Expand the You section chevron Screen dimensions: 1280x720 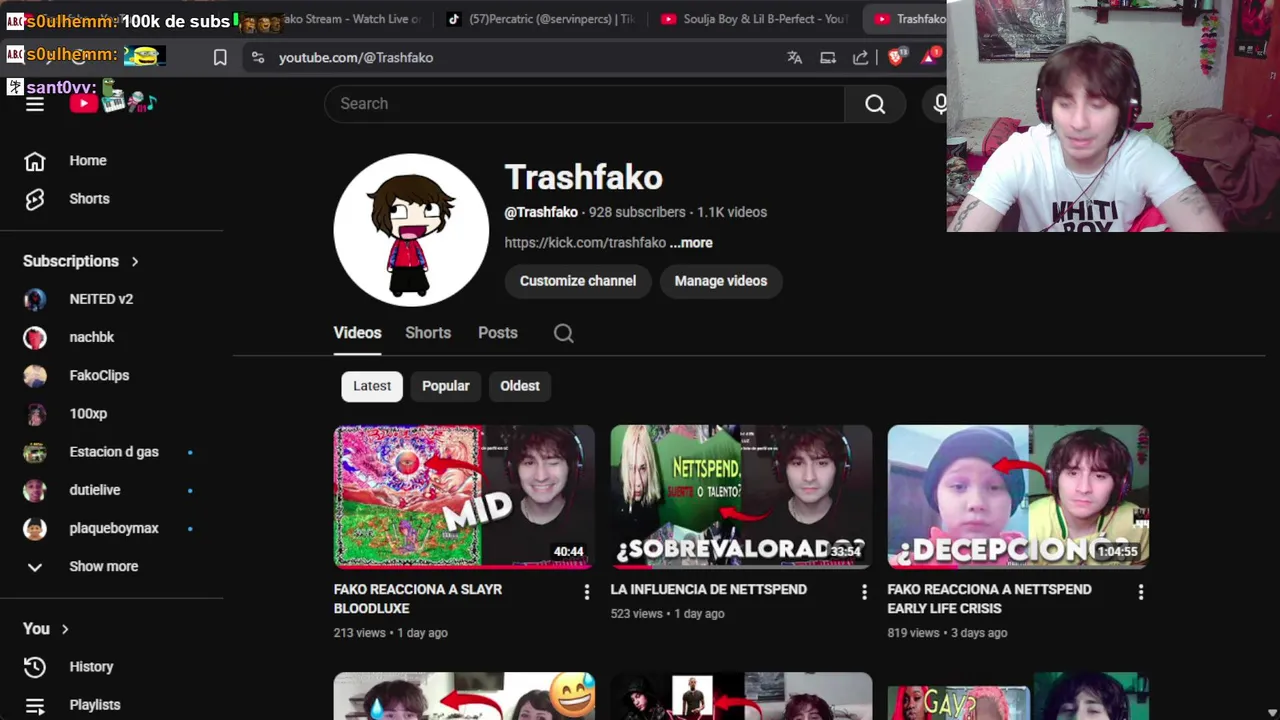tap(65, 629)
